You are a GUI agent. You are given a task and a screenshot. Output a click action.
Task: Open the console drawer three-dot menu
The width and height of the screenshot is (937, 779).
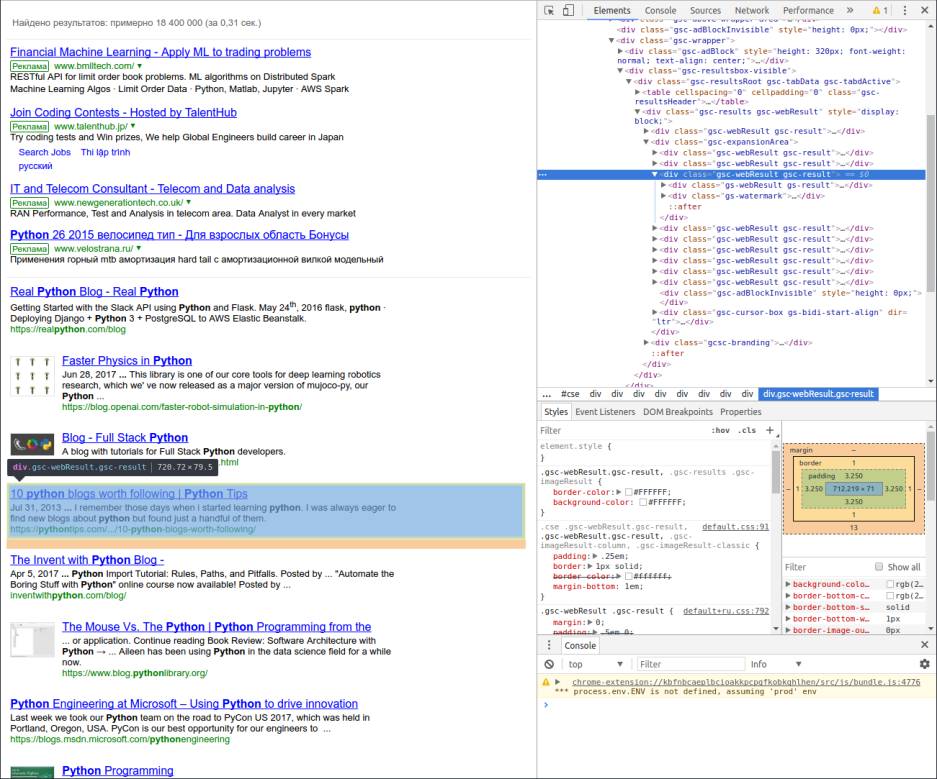[x=549, y=645]
